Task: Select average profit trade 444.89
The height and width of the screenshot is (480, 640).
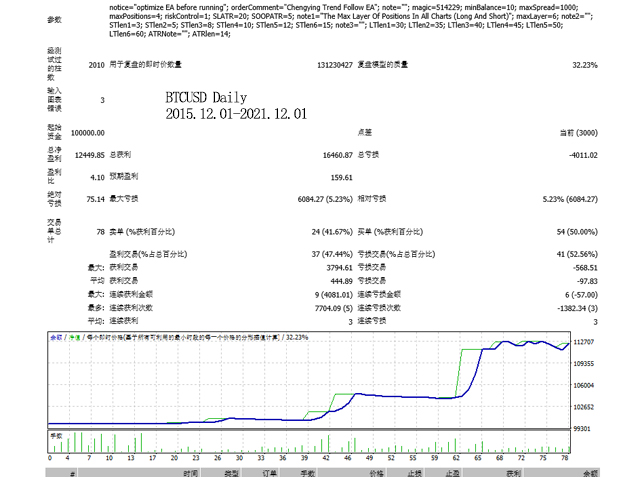Action: [x=341, y=281]
